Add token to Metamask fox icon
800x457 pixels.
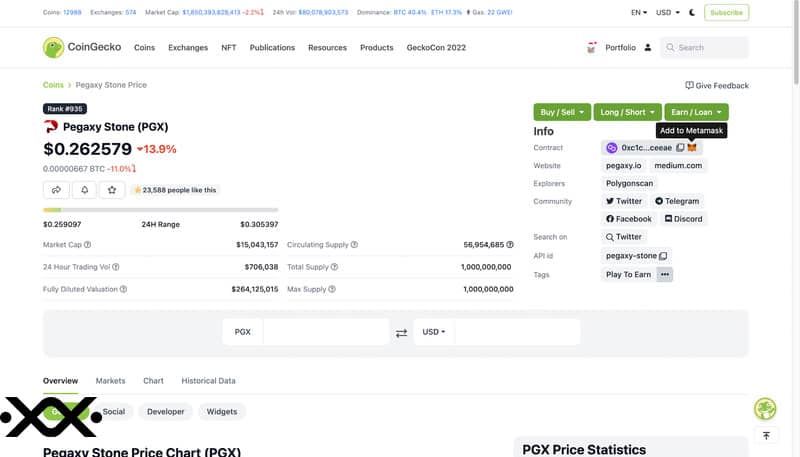click(x=692, y=147)
